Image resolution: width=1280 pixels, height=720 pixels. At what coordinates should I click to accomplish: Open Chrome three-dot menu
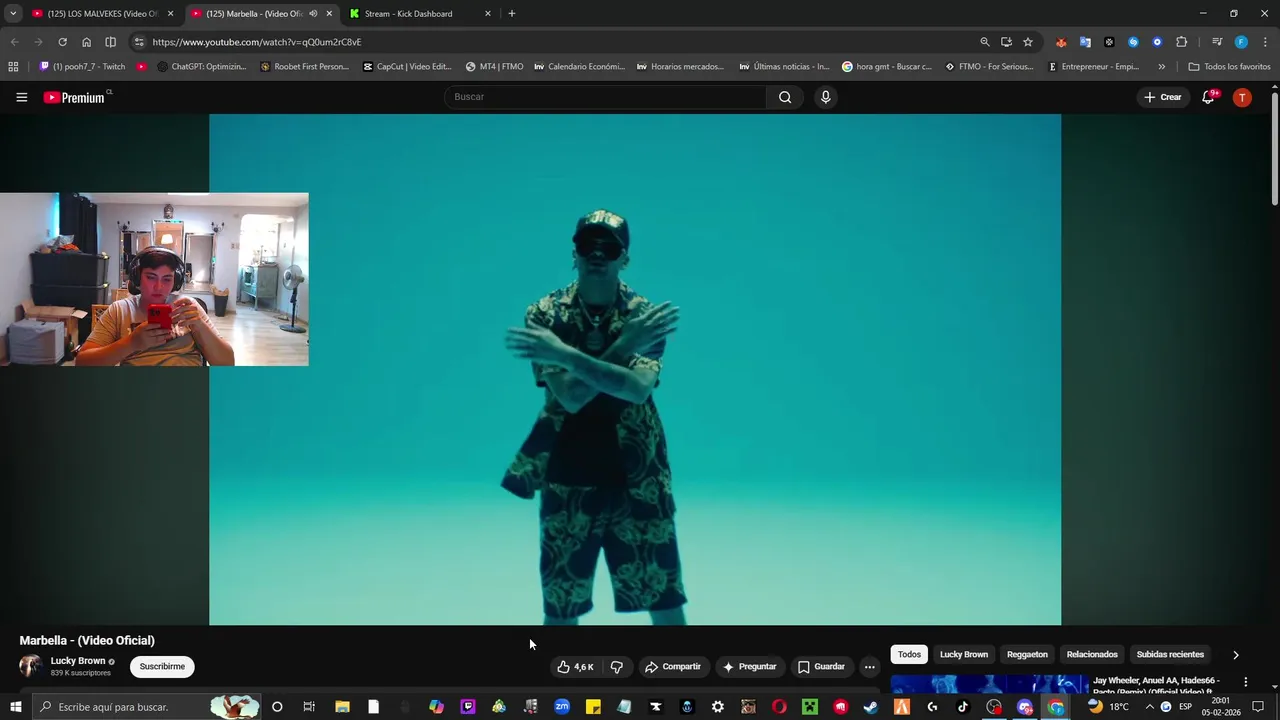pos(1265,42)
